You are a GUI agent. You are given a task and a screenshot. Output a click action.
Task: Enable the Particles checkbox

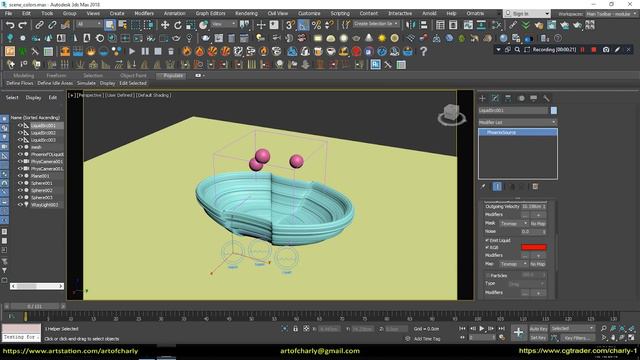[487, 276]
